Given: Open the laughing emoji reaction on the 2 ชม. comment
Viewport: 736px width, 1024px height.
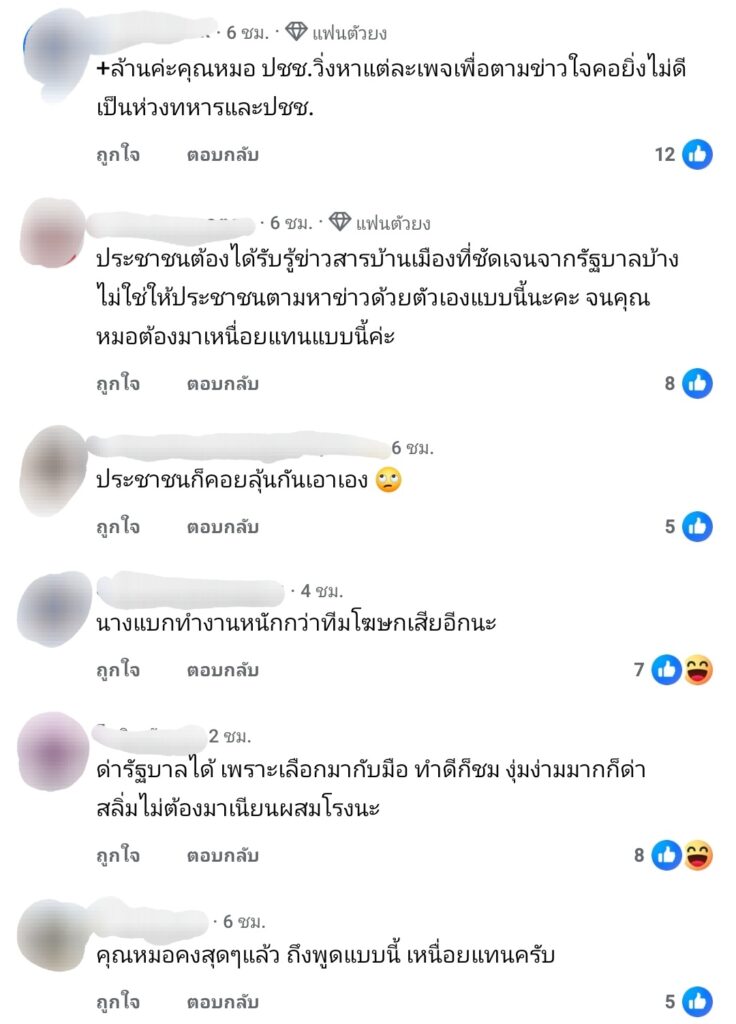Looking at the screenshot, I should tap(698, 856).
